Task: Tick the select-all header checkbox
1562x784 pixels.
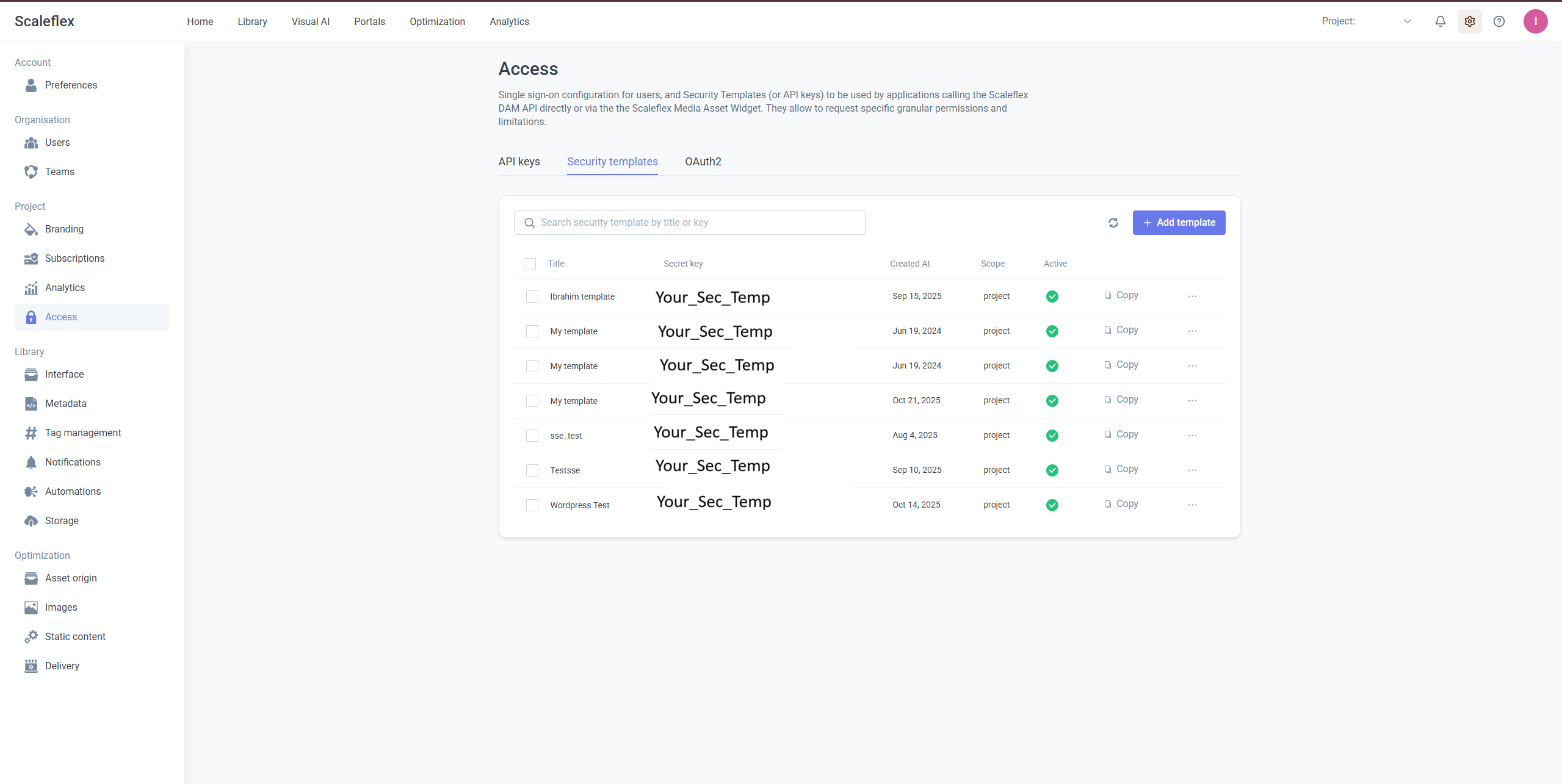Action: coord(529,264)
